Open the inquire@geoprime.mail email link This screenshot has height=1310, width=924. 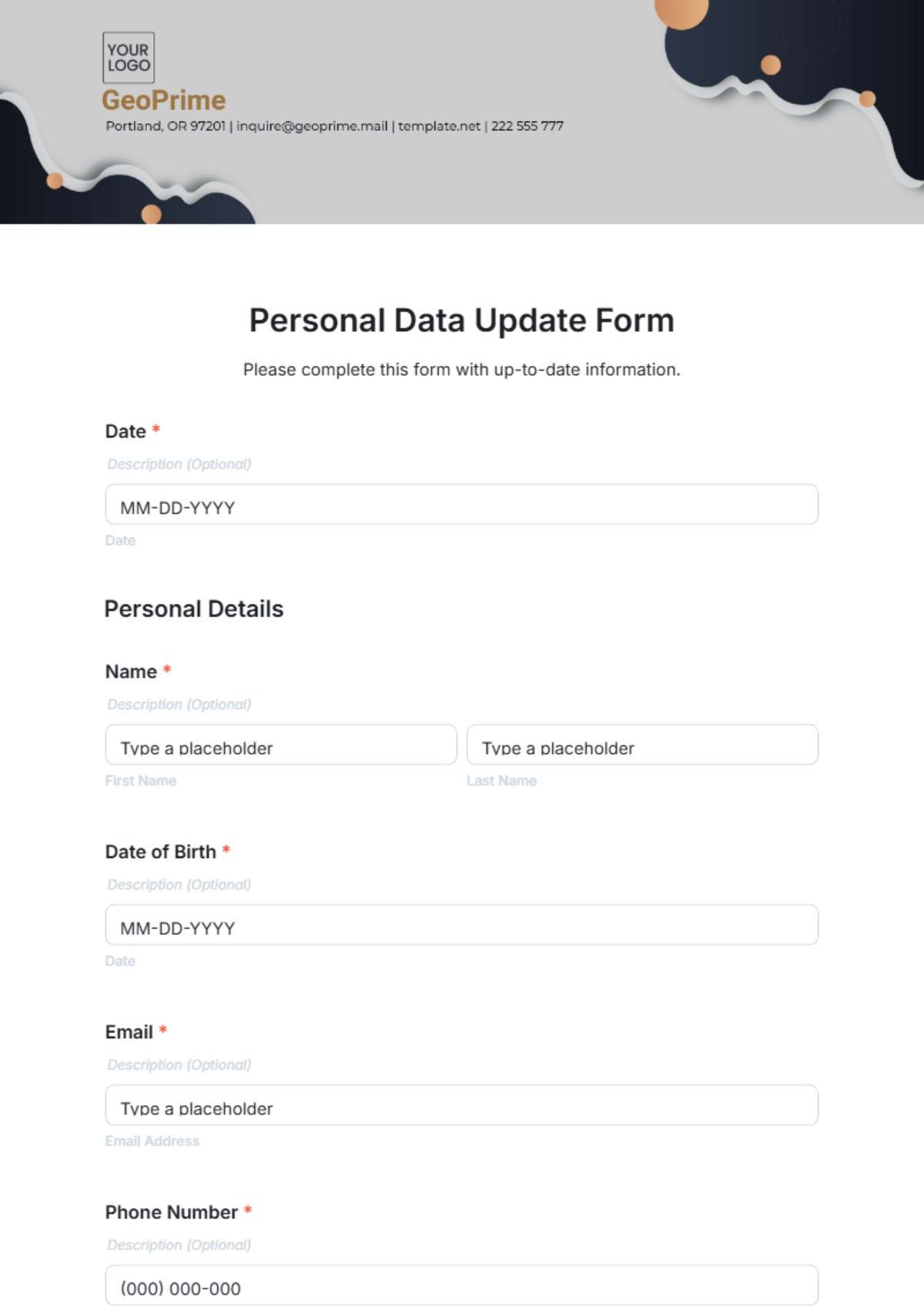pyautogui.click(x=312, y=126)
